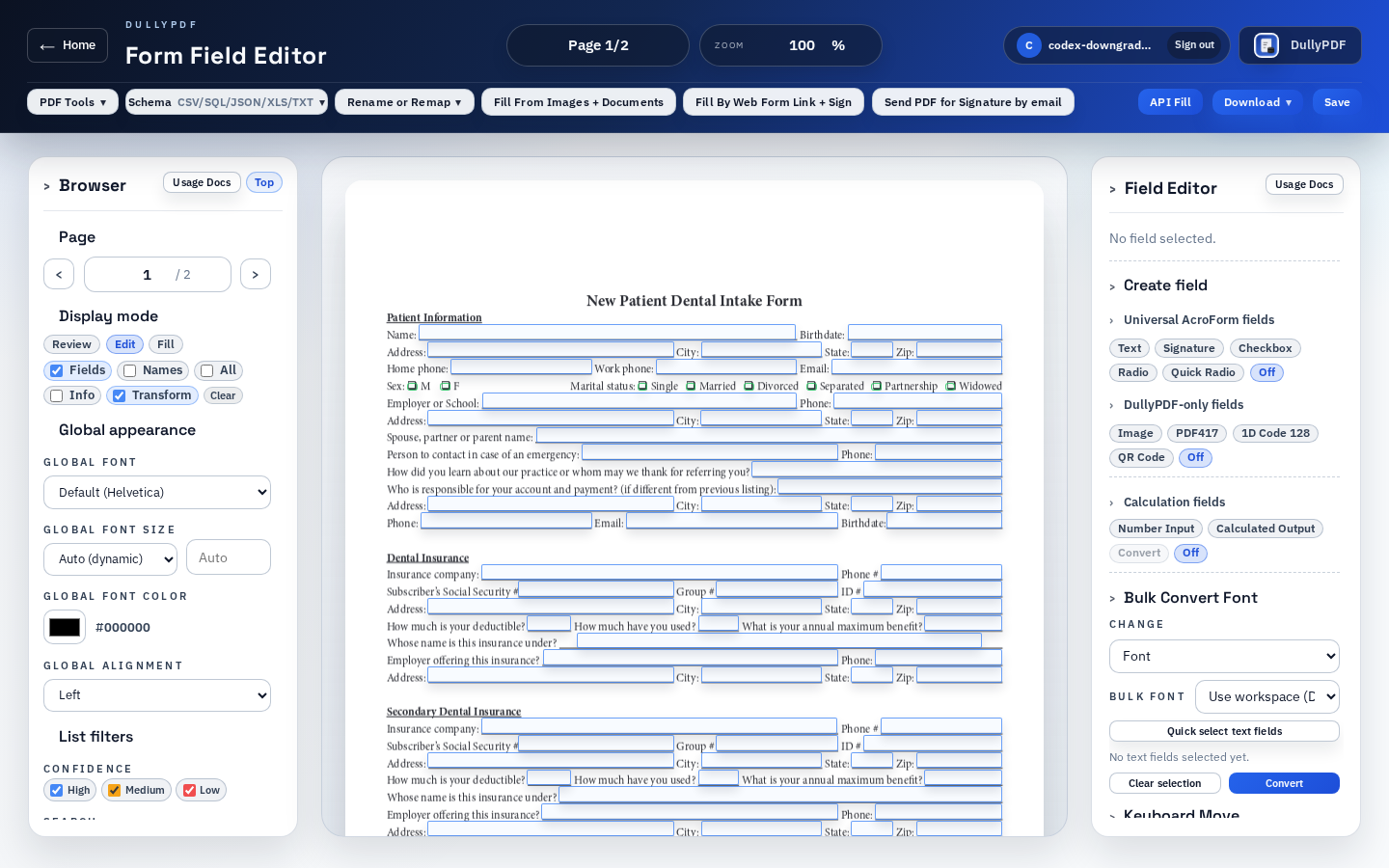Viewport: 1389px width, 868px height.
Task: Select Image field type
Action: coord(1135,433)
